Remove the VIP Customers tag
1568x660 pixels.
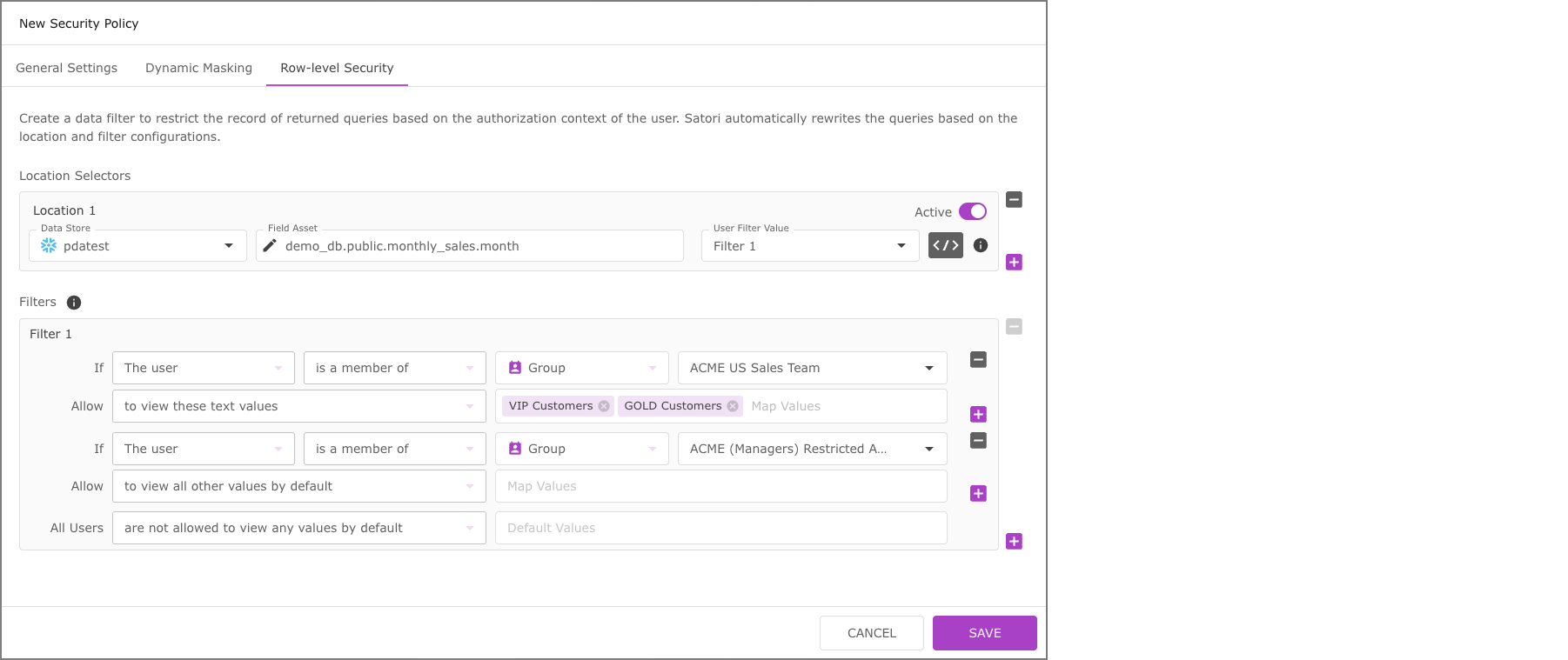pos(604,406)
